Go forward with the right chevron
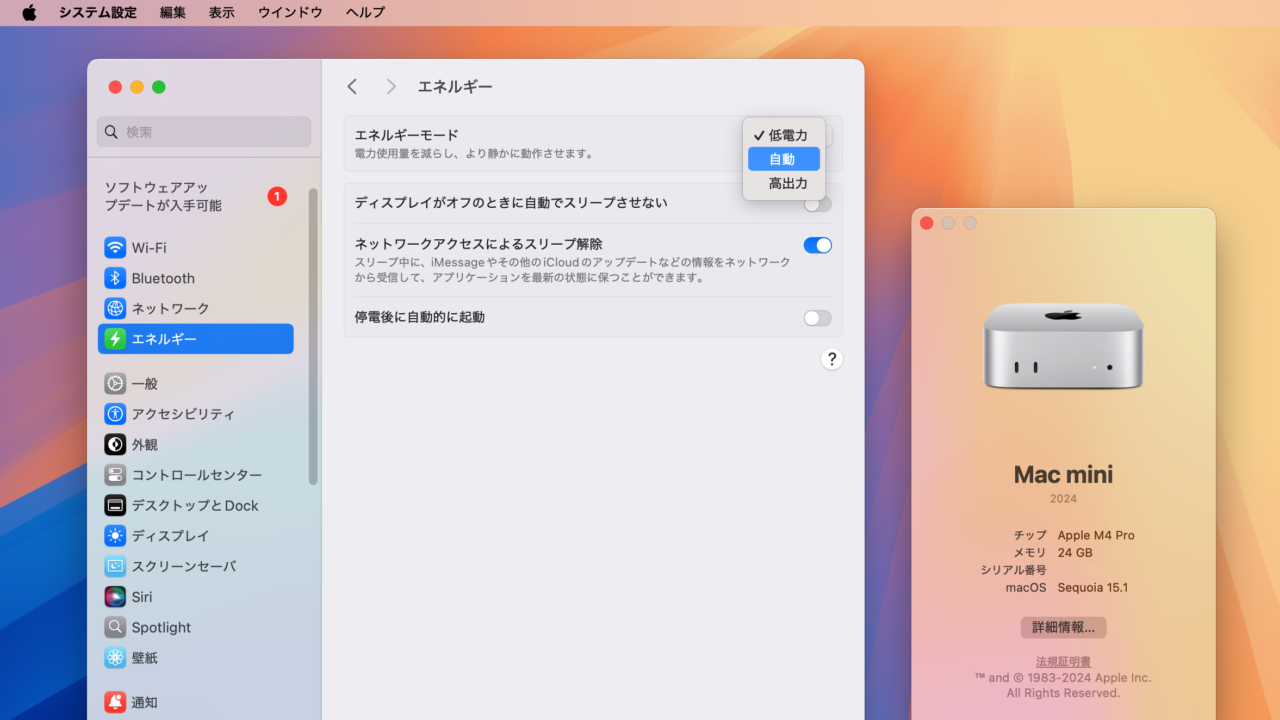 pyautogui.click(x=391, y=87)
